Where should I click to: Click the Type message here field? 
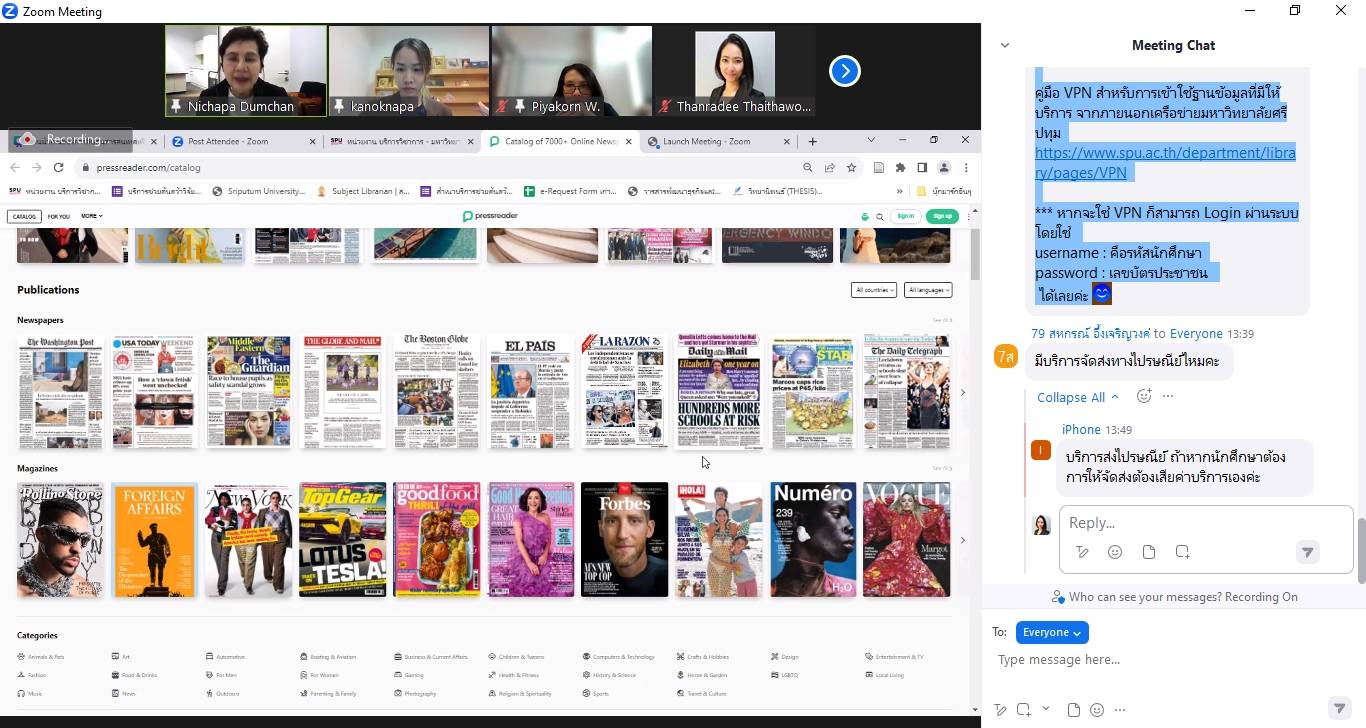coord(1160,660)
